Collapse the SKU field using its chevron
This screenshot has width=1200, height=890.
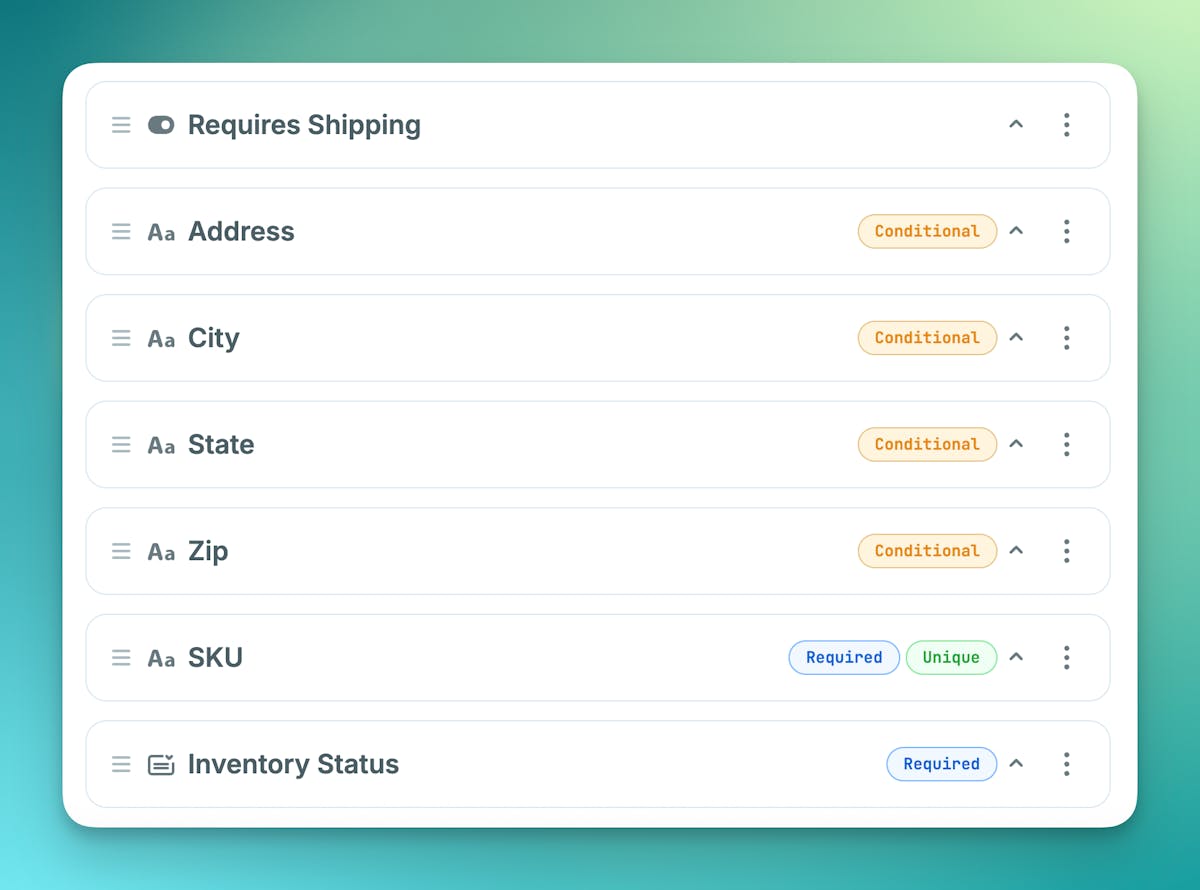pyautogui.click(x=1016, y=657)
